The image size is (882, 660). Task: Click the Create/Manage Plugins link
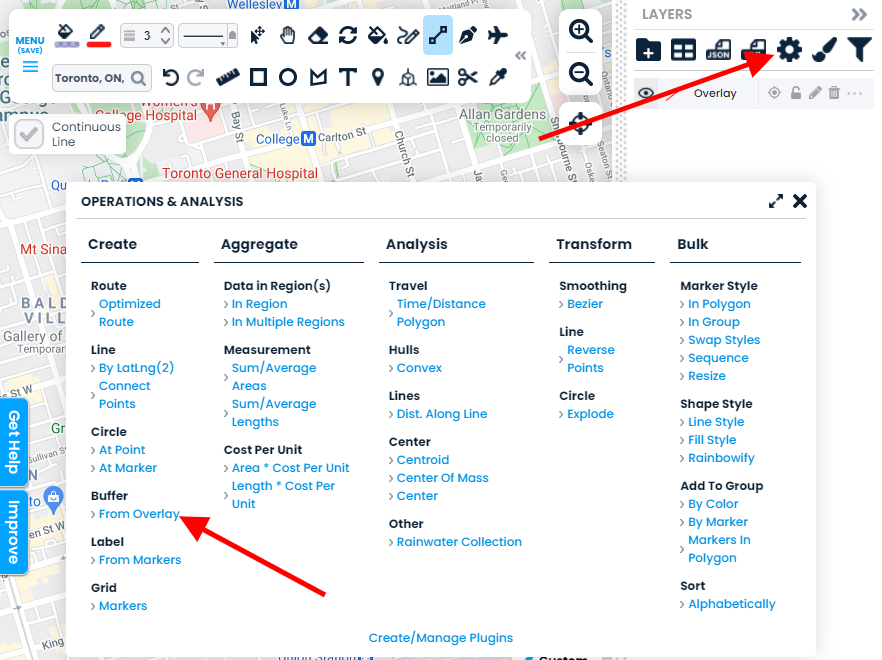[x=440, y=638]
